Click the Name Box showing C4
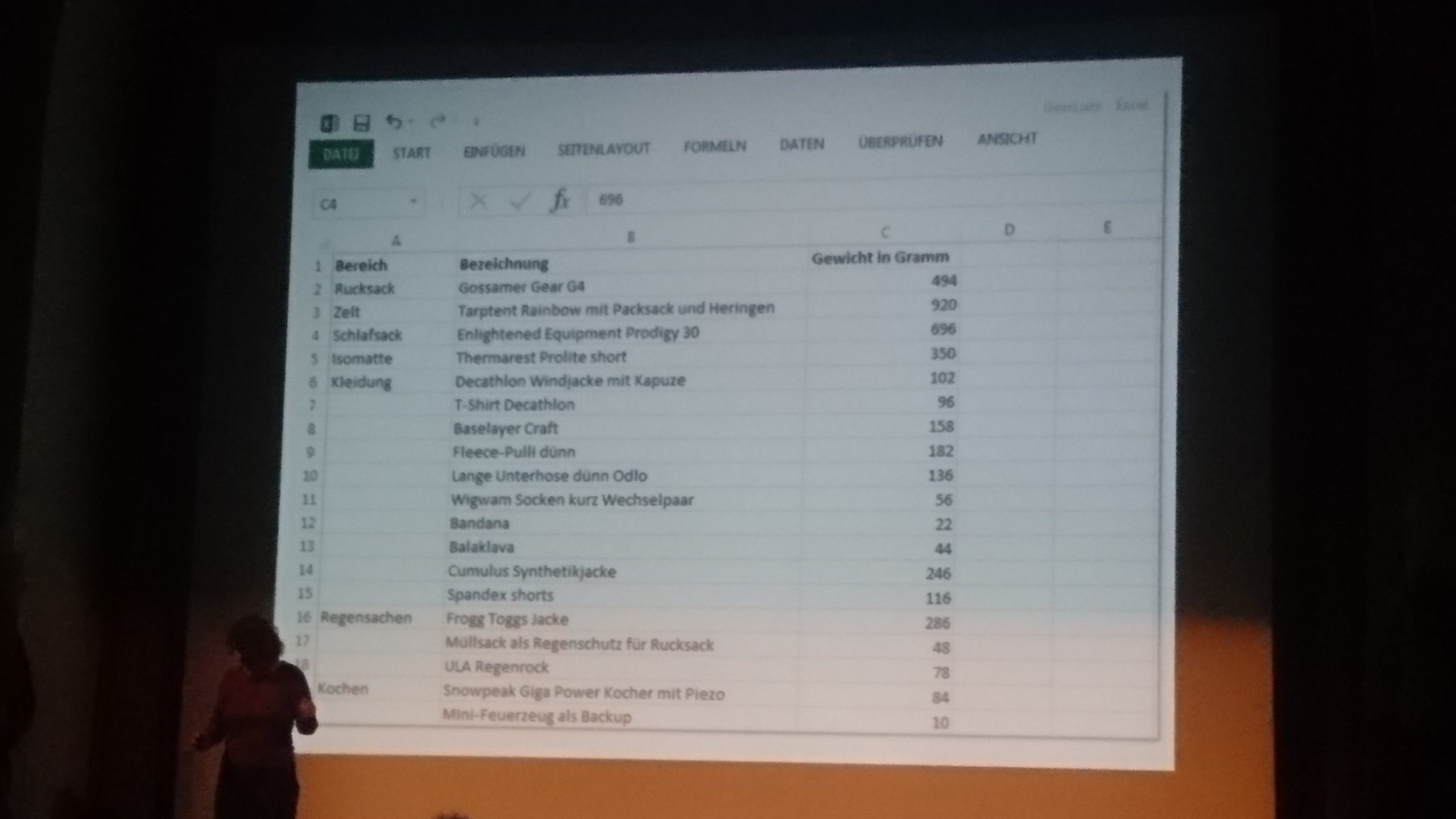This screenshot has width=1456, height=819. coord(369,203)
